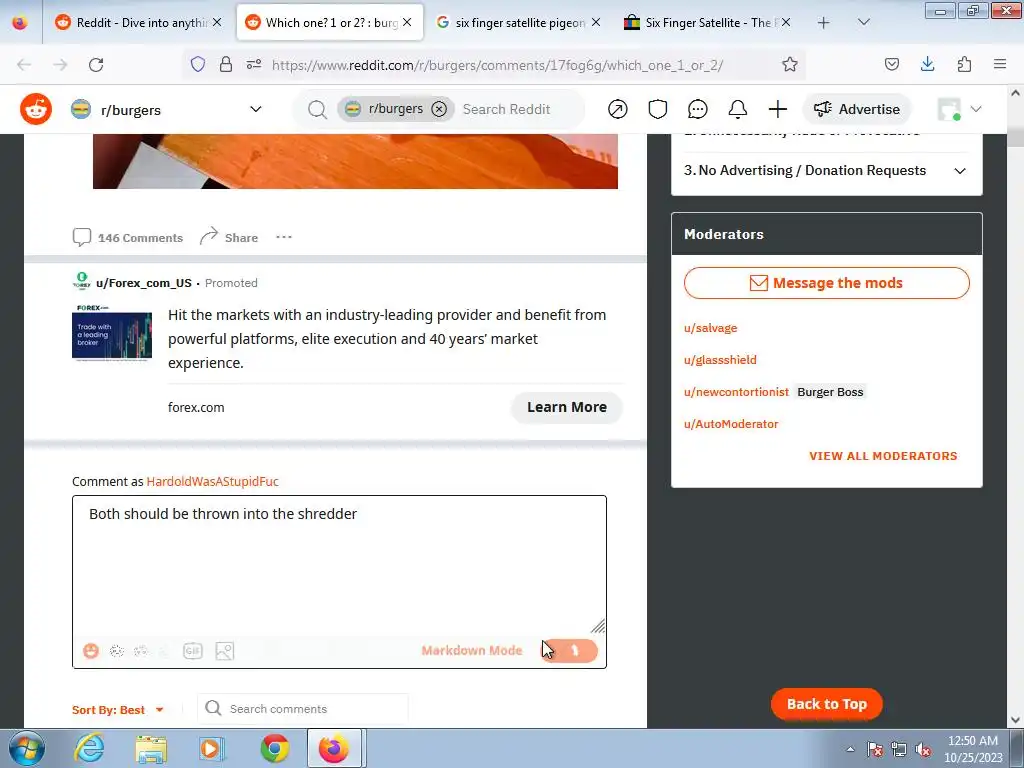Open the u/Forex_com_US profile link
This screenshot has height=768, width=1024.
point(144,283)
